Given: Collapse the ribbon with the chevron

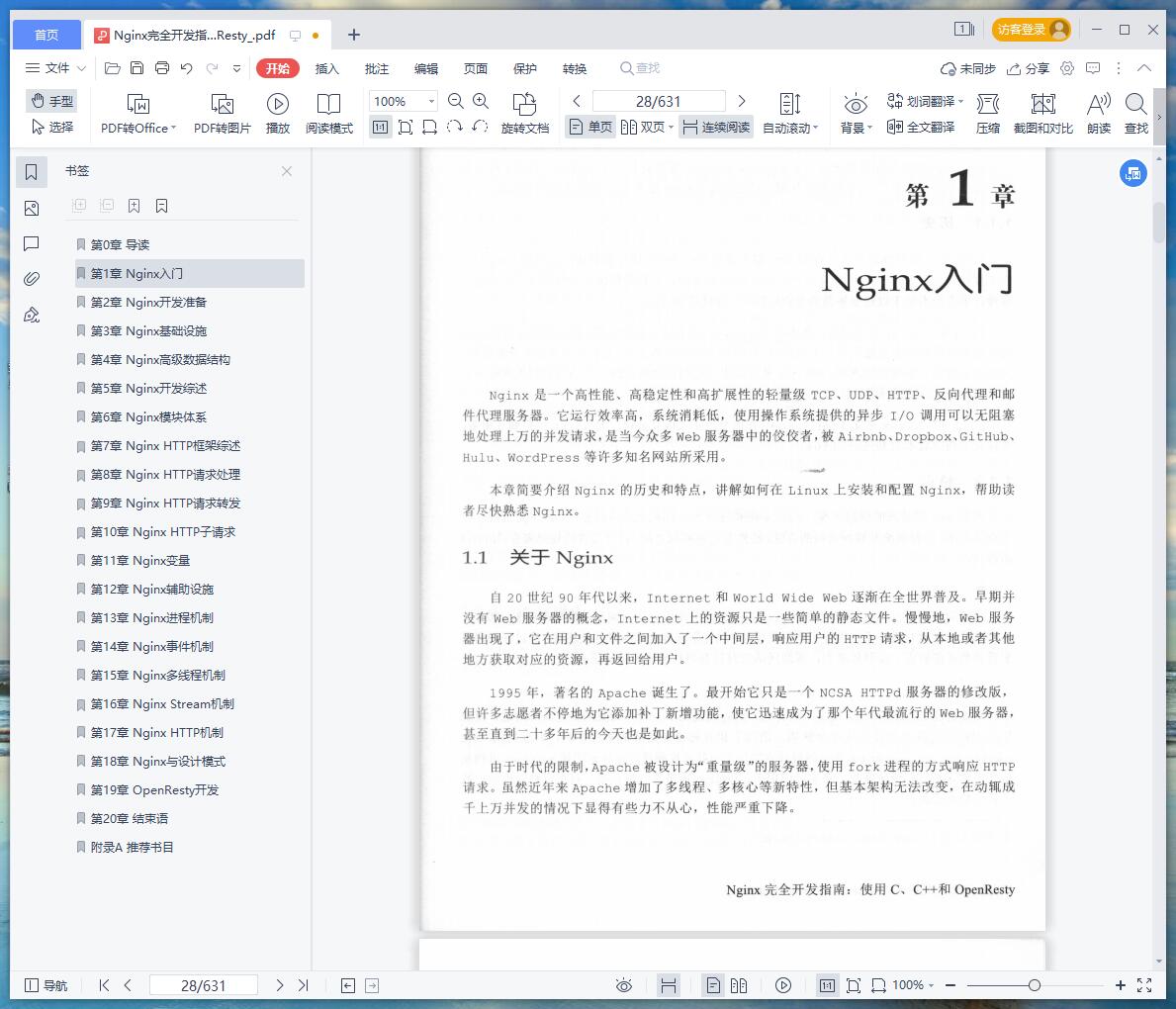Looking at the screenshot, I should (1143, 68).
